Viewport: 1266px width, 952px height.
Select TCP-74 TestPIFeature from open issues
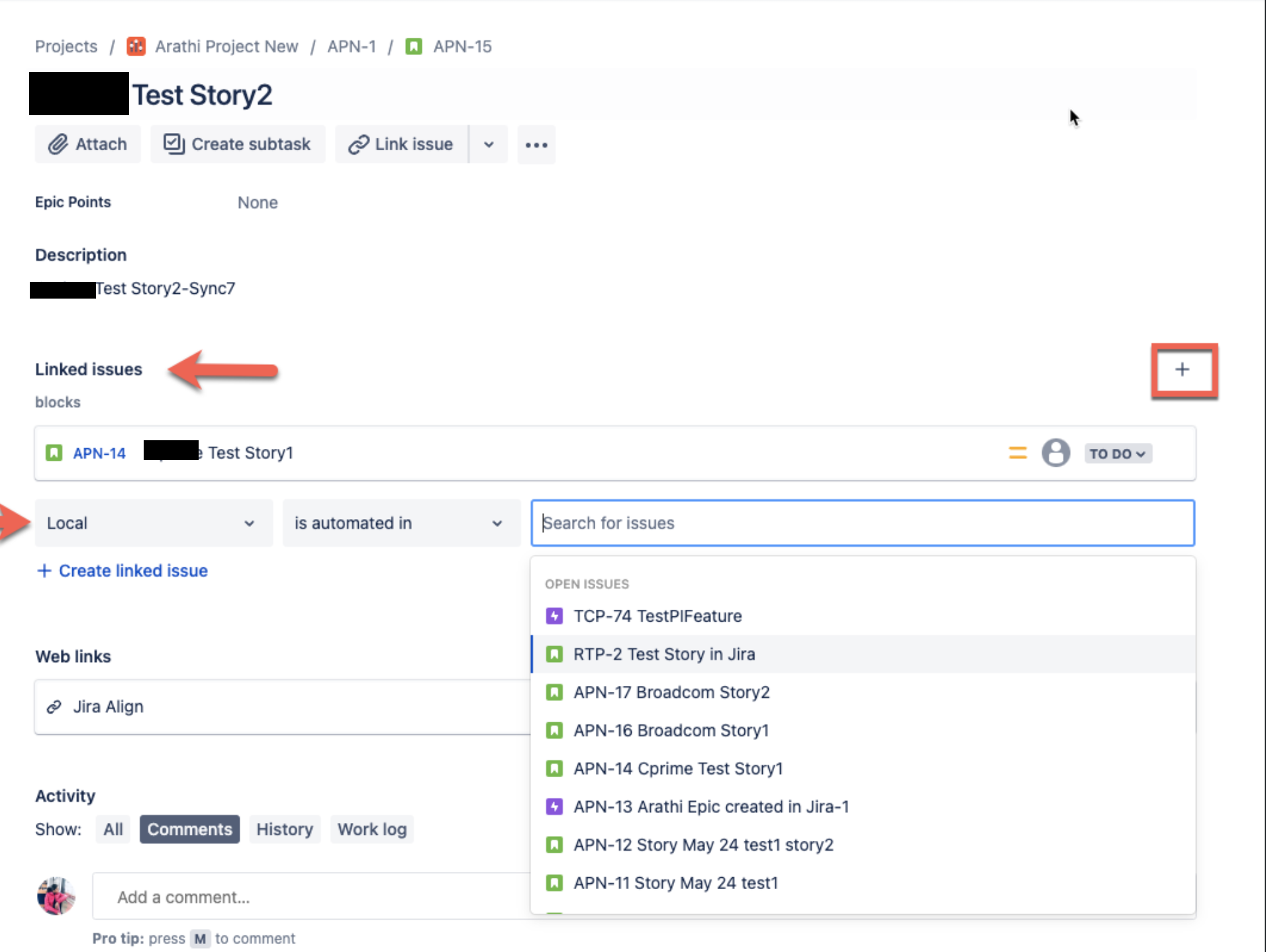[863, 616]
